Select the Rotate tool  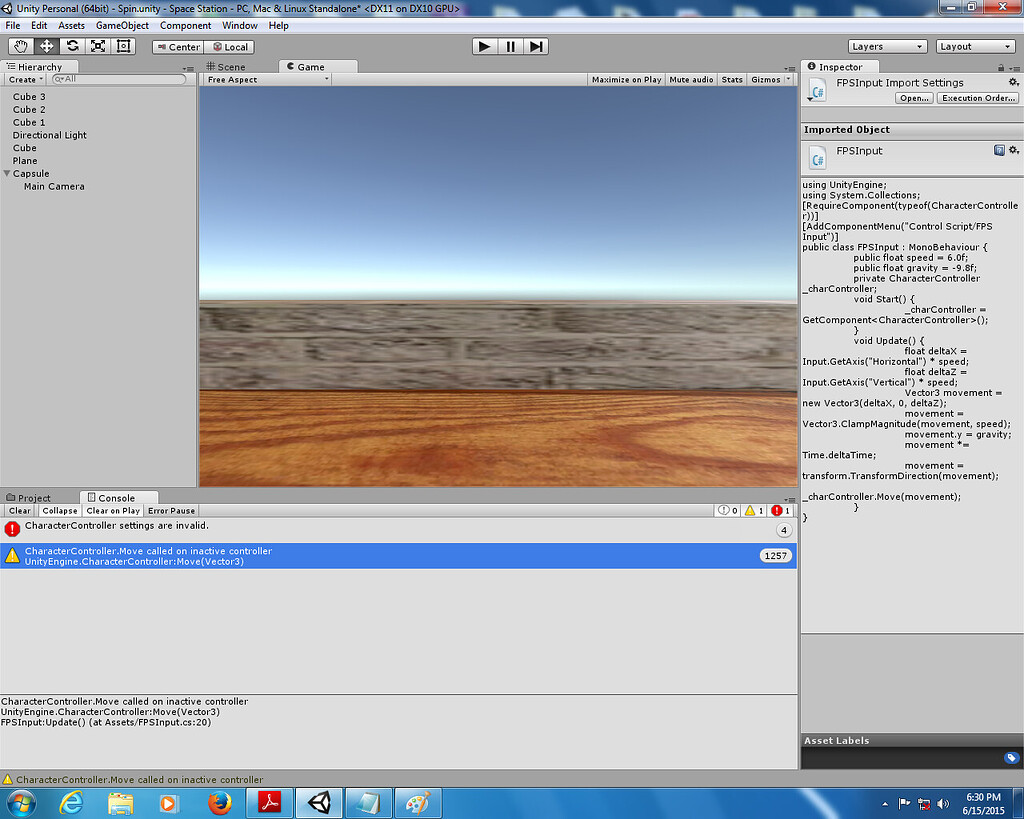point(71,46)
